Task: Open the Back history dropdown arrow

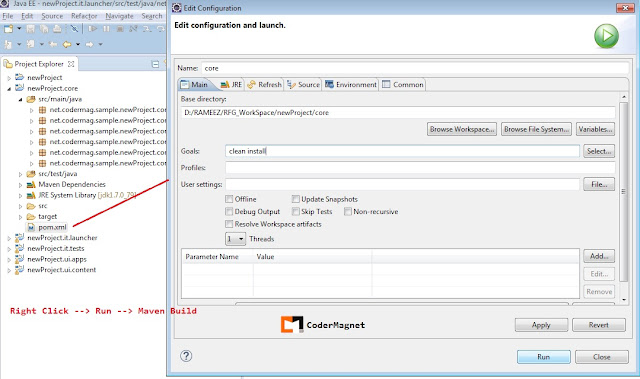Action: pos(78,44)
